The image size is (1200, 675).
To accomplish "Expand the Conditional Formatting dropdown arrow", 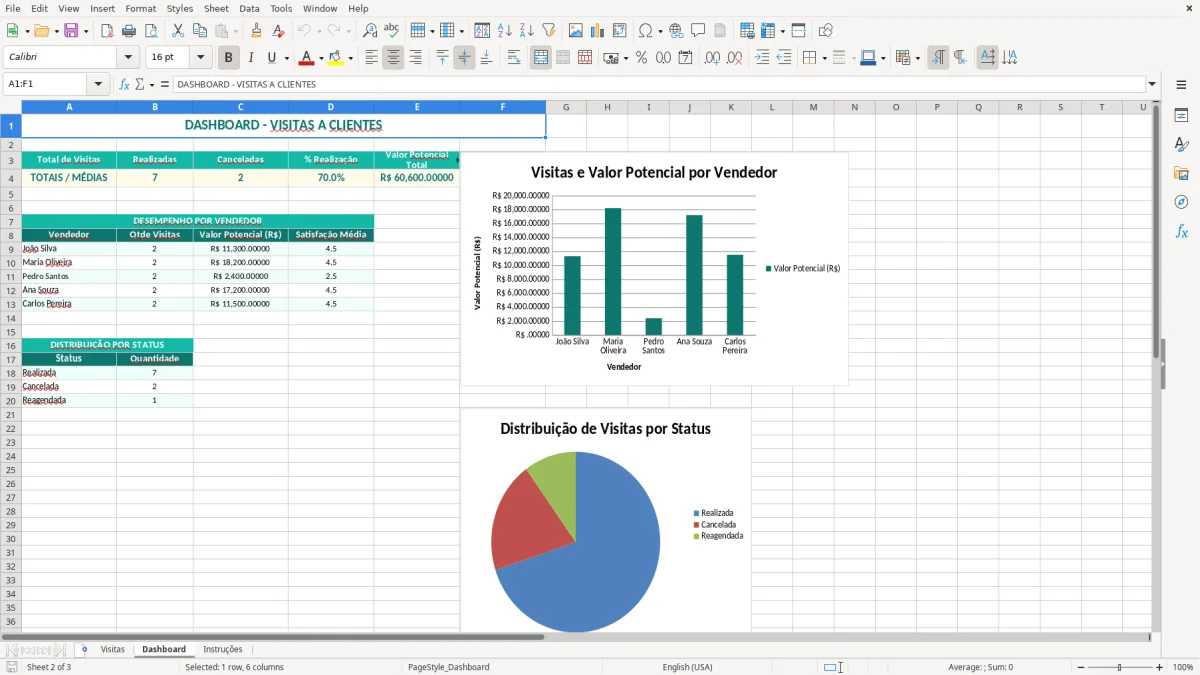I will [x=917, y=58].
